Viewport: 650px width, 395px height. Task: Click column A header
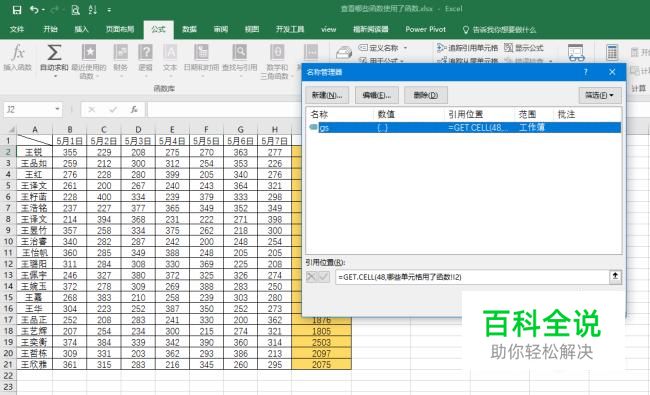[34, 129]
